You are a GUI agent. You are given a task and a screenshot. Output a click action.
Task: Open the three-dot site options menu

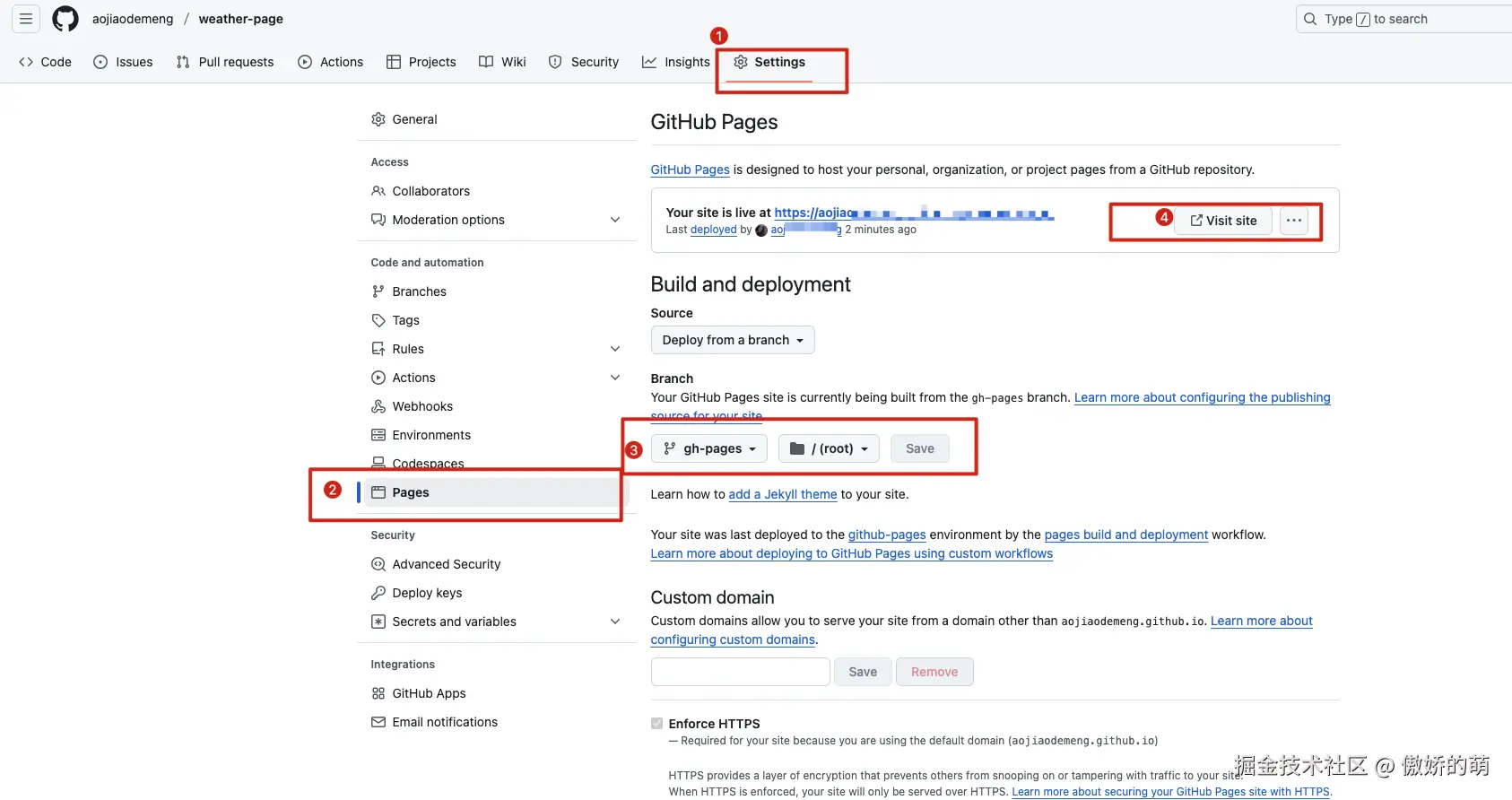1293,221
